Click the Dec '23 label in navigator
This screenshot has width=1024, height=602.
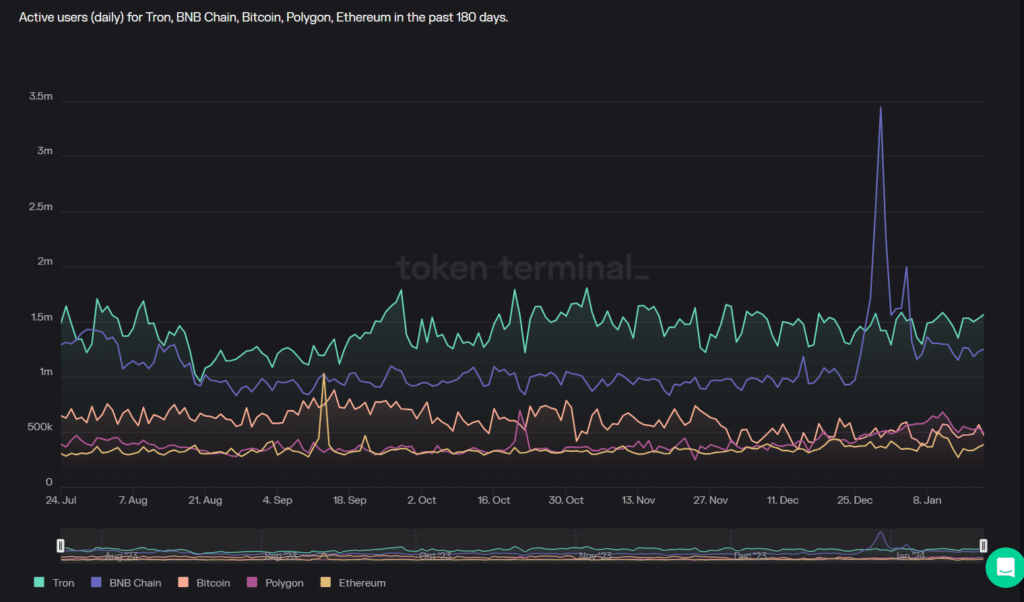[749, 555]
